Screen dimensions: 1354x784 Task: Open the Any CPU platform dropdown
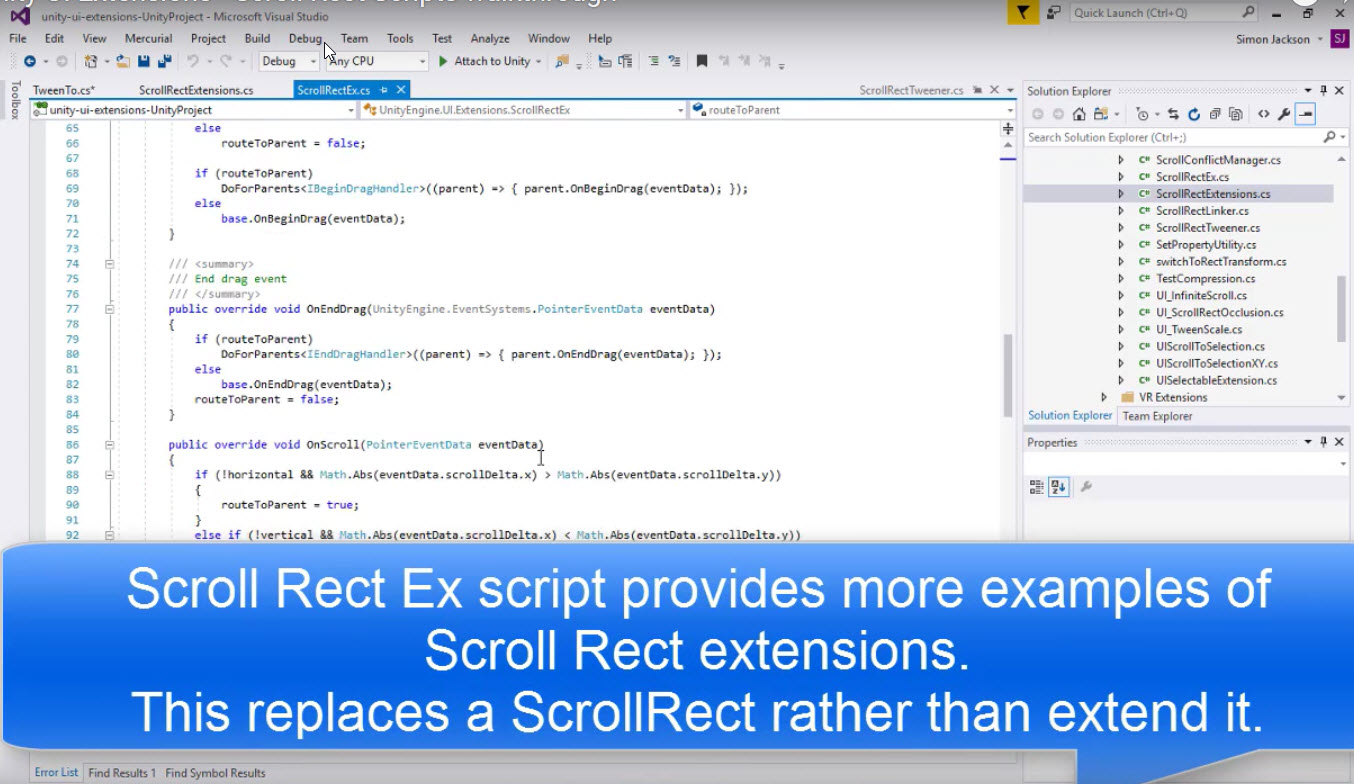(x=377, y=61)
